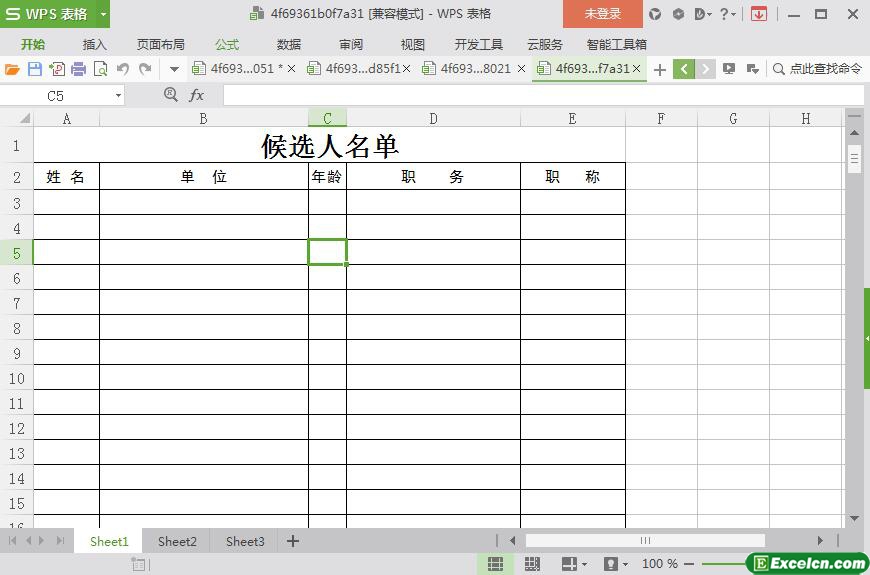Add a new document tab with plus

[660, 69]
